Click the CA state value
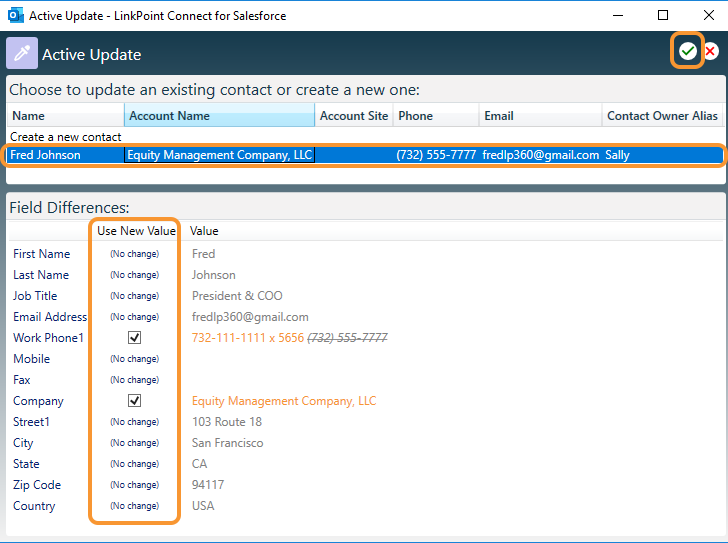This screenshot has width=728, height=543. tap(199, 464)
